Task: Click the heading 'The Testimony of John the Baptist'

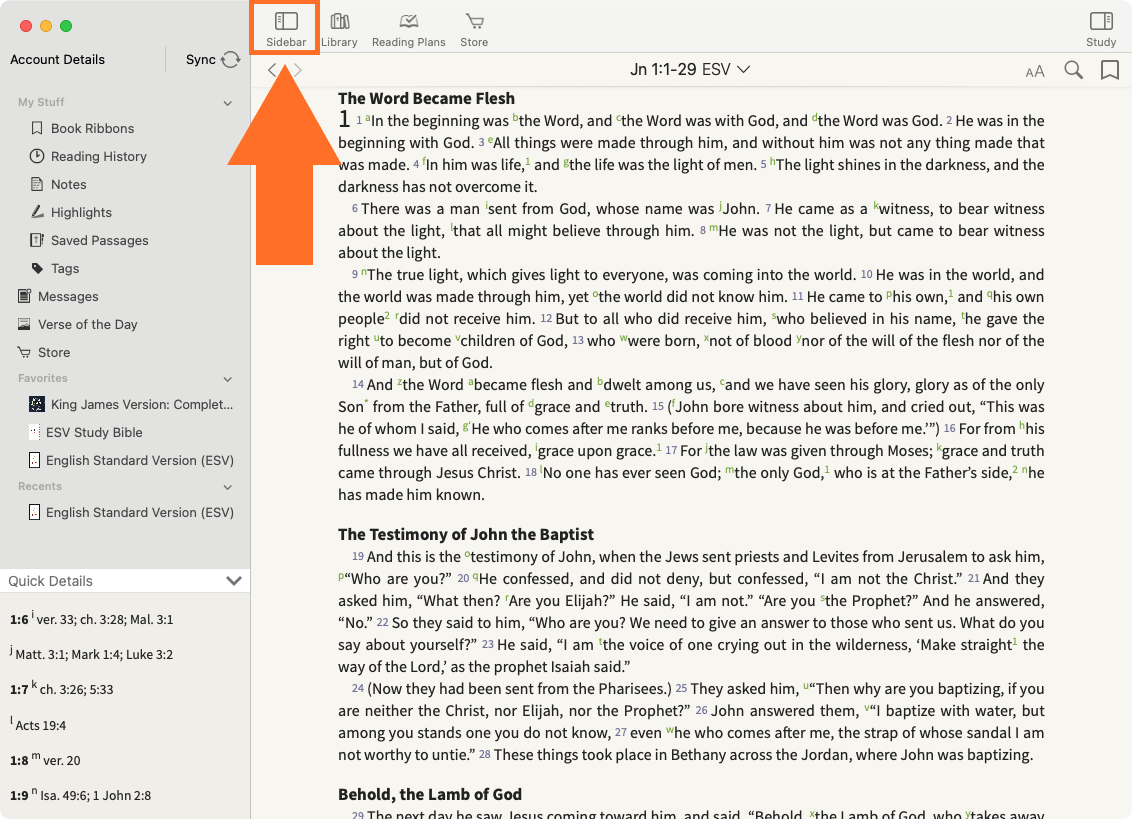Action: [466, 534]
